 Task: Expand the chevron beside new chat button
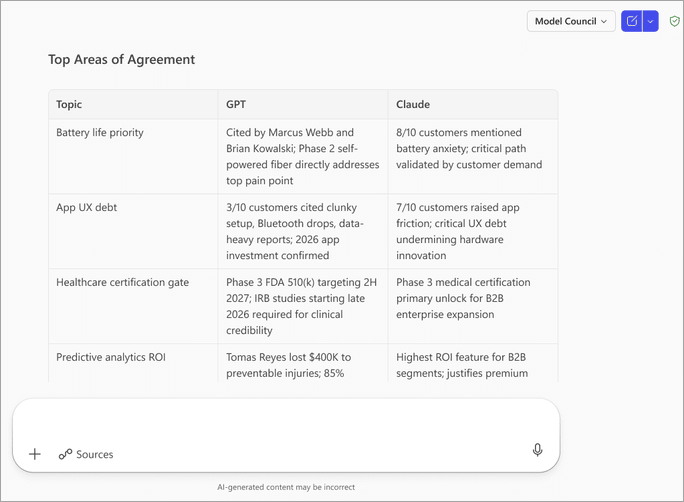(x=651, y=21)
